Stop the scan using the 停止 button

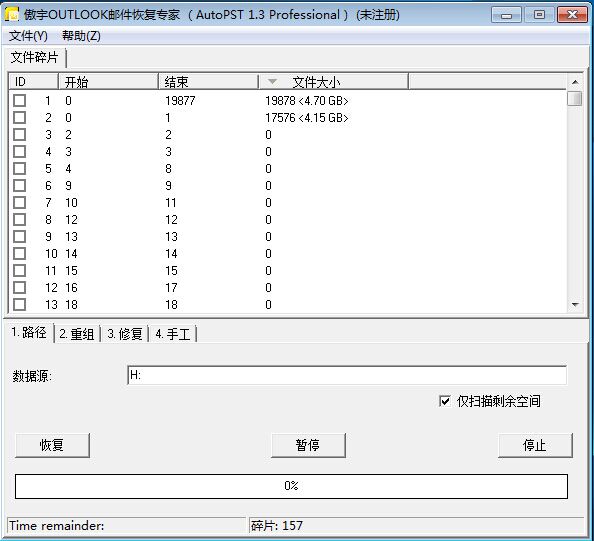(535, 445)
